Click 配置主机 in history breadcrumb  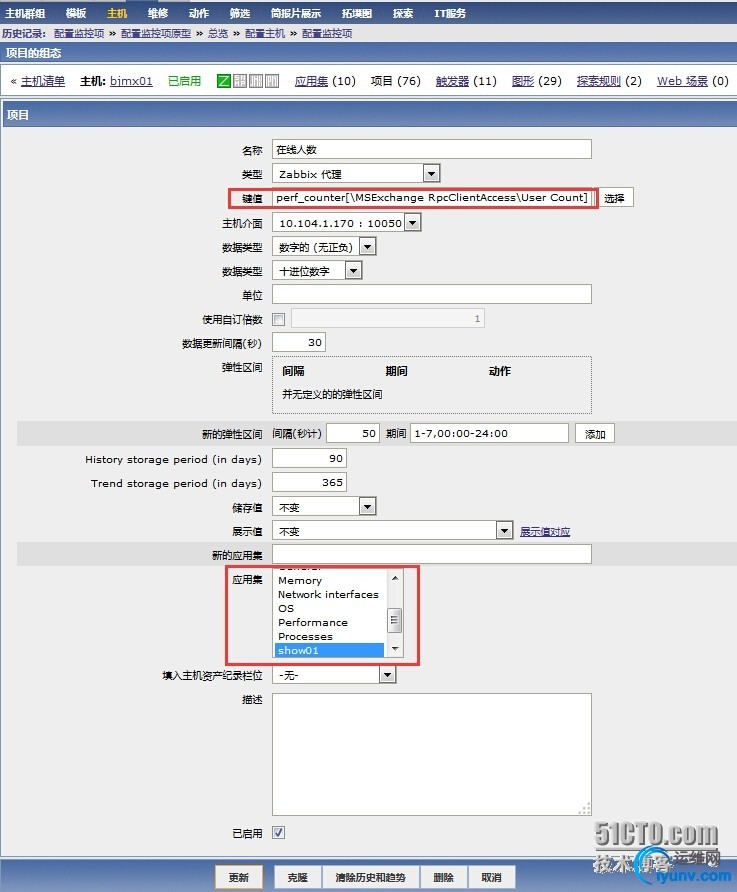click(x=265, y=34)
